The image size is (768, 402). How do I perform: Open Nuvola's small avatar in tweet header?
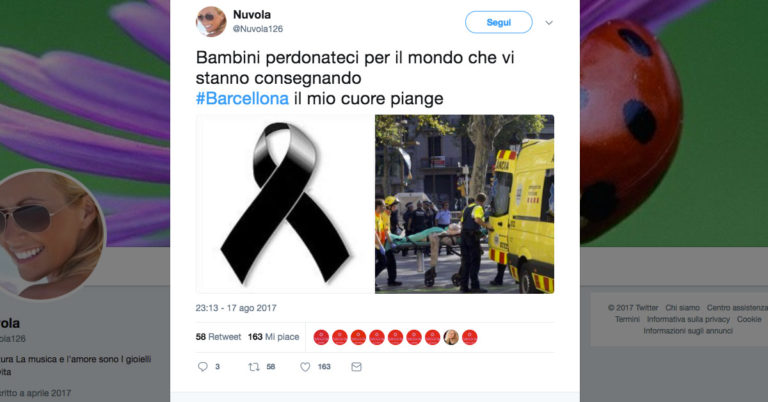[211, 22]
